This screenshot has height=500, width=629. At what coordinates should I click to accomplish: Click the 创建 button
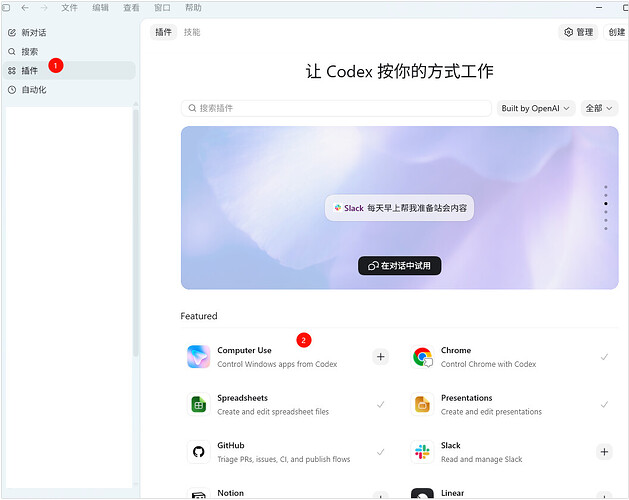click(617, 32)
